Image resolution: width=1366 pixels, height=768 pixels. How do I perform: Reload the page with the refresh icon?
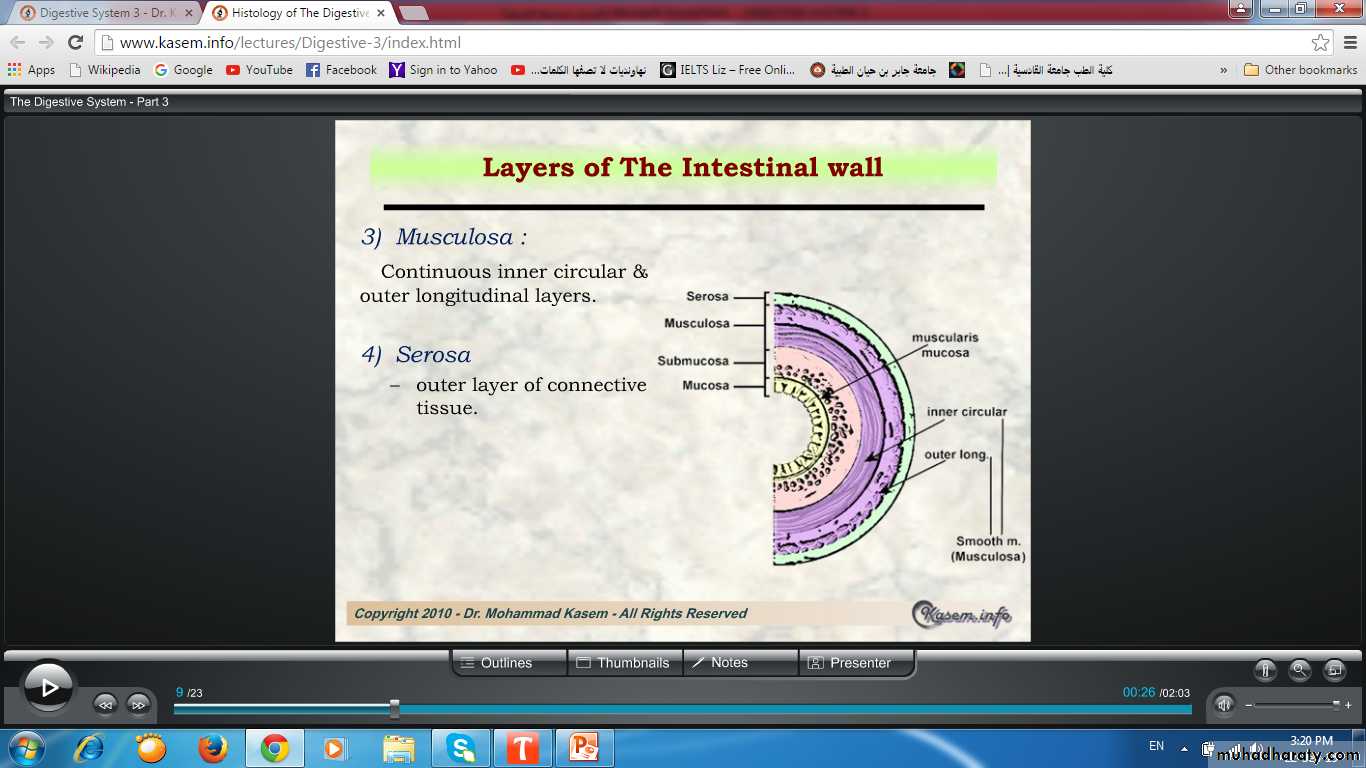[75, 43]
